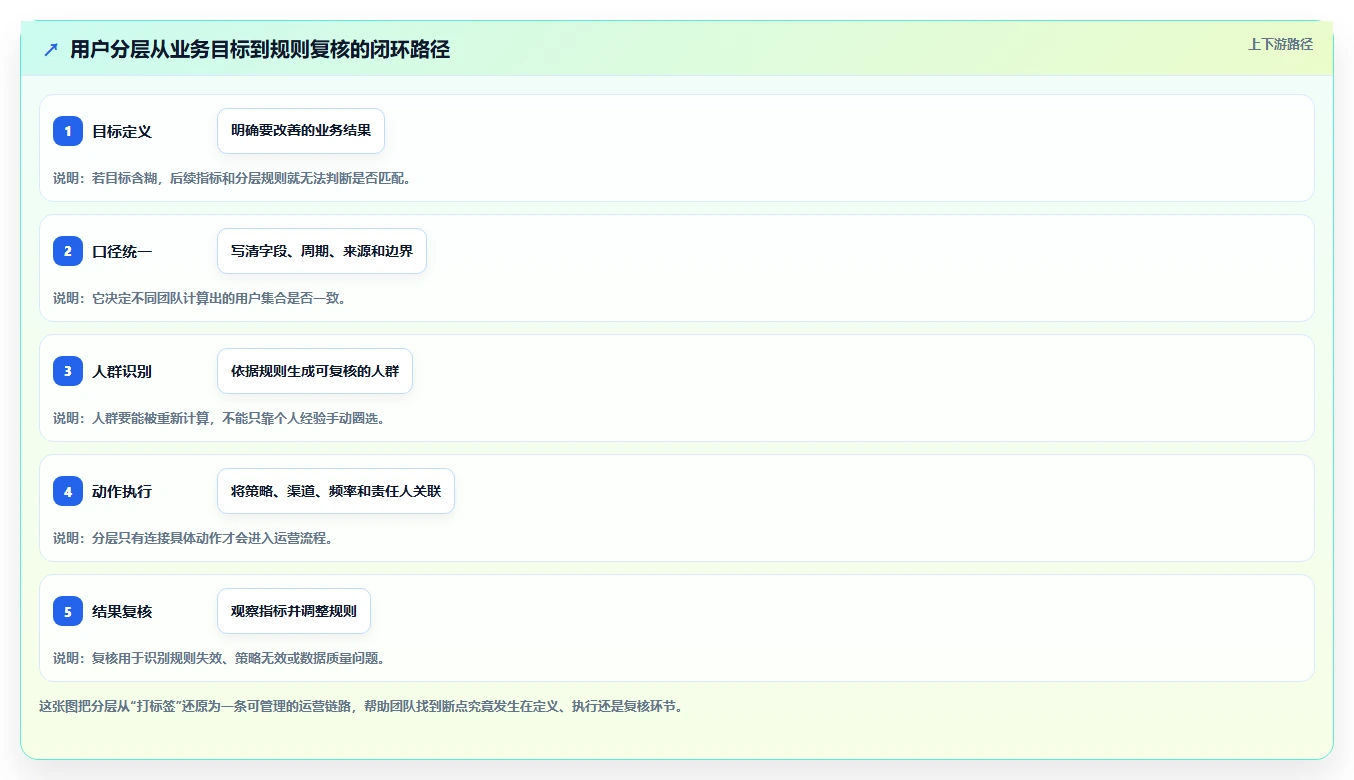Click the 依据规则生成可复核的人群 chip

click(x=315, y=371)
